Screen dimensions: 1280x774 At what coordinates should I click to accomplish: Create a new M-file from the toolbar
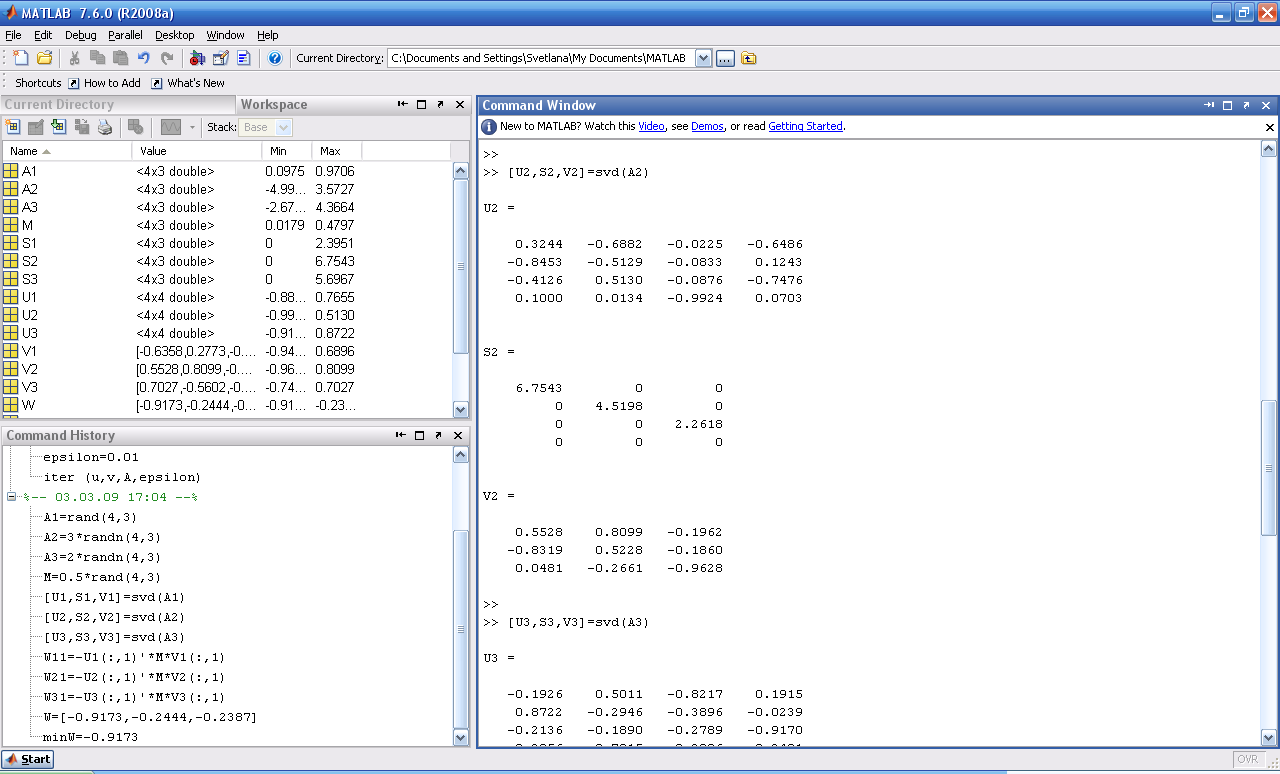click(21, 58)
